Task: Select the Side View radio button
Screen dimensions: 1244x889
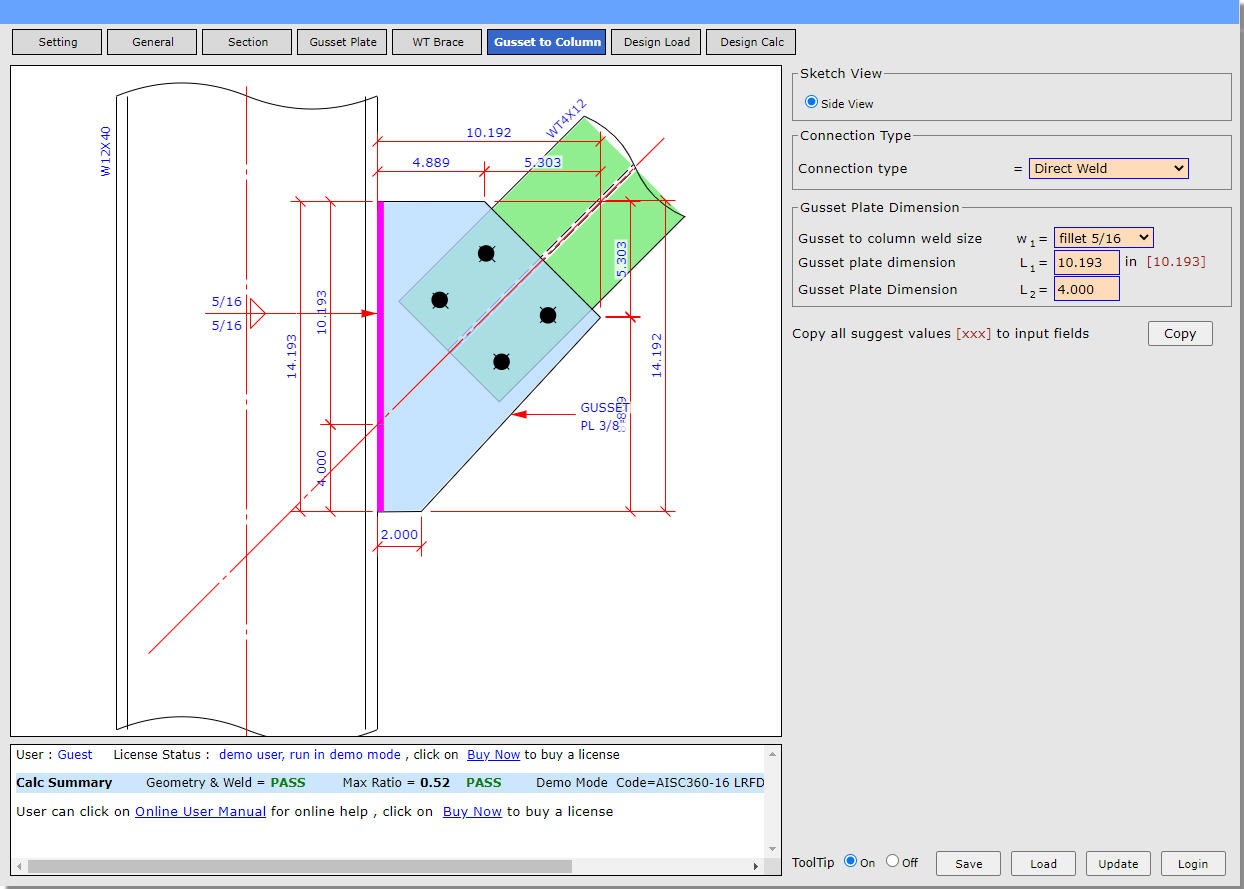Action: [x=812, y=102]
